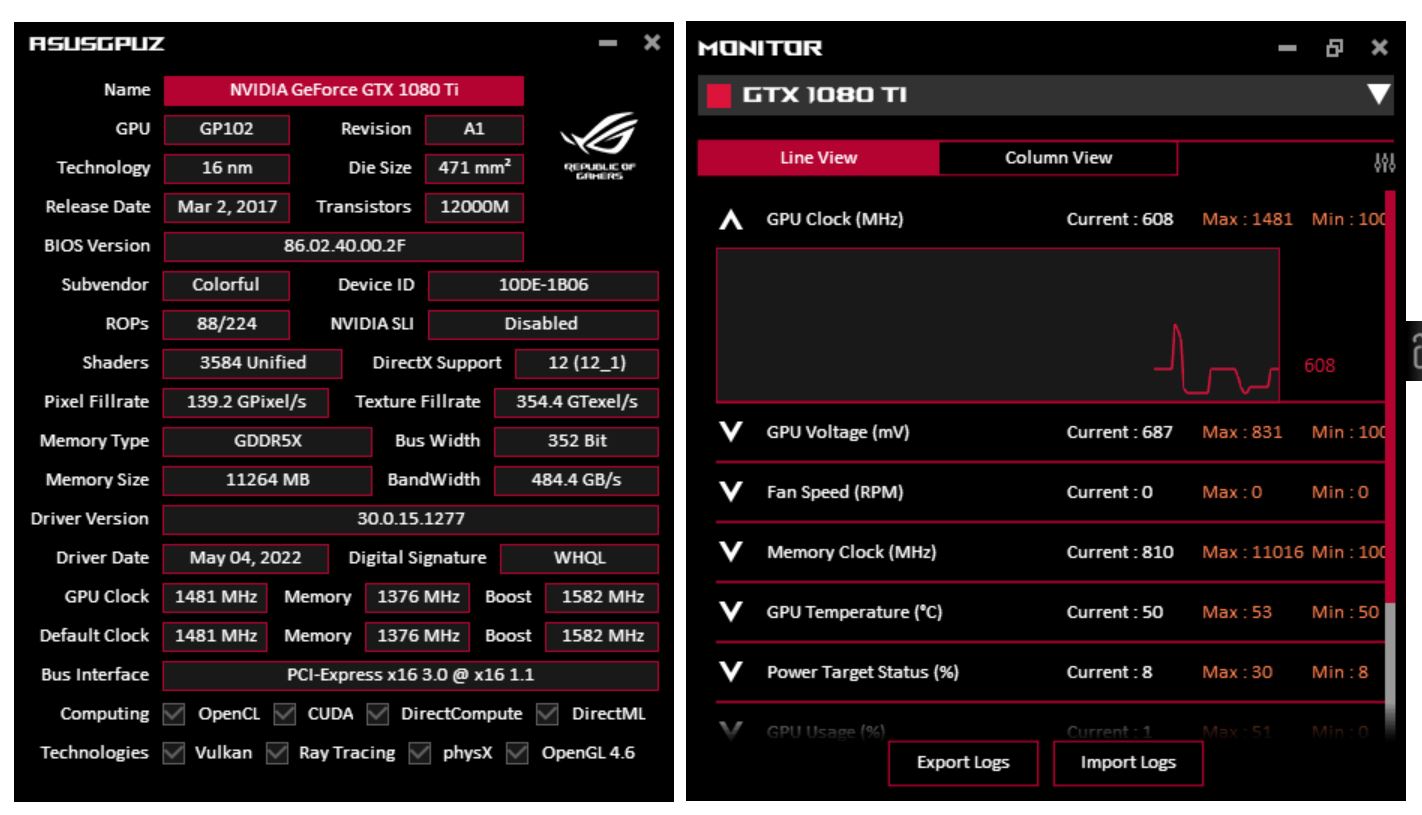Click the NVIDIA GeForce GTX 1080 Ti name field
The height and width of the screenshot is (815, 1422).
pyautogui.click(x=344, y=90)
